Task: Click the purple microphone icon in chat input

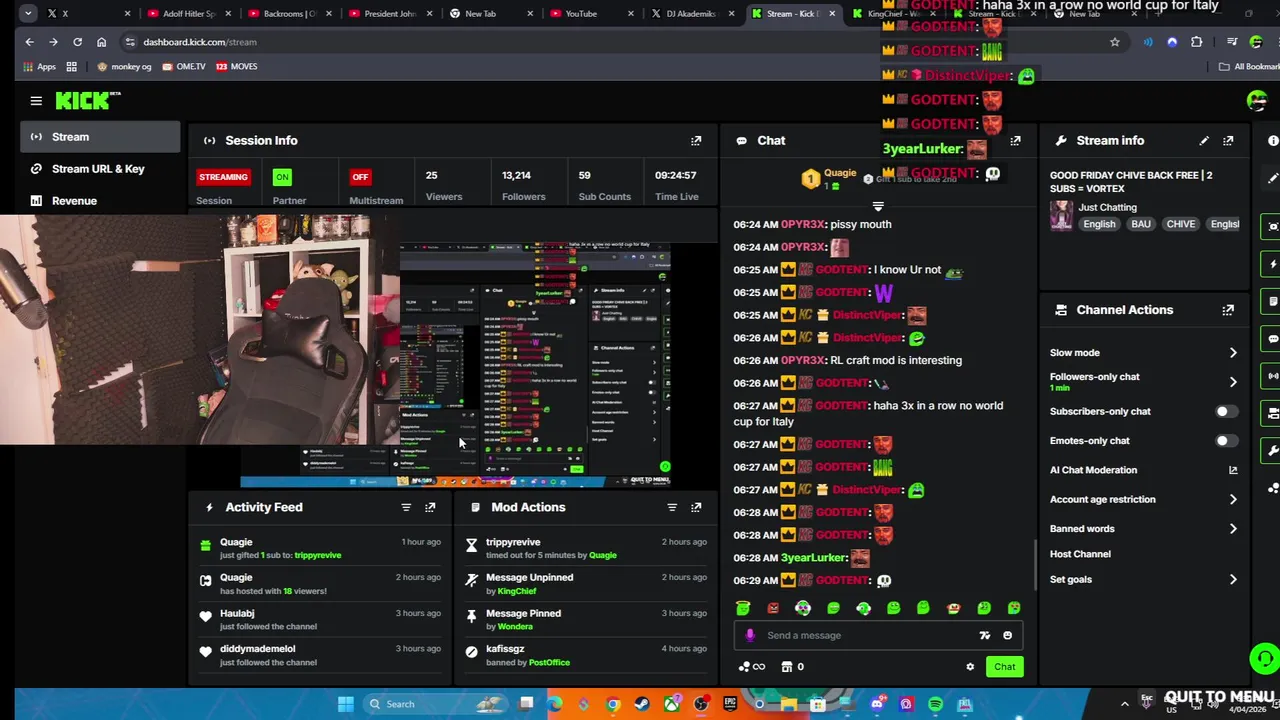Action: pos(750,635)
